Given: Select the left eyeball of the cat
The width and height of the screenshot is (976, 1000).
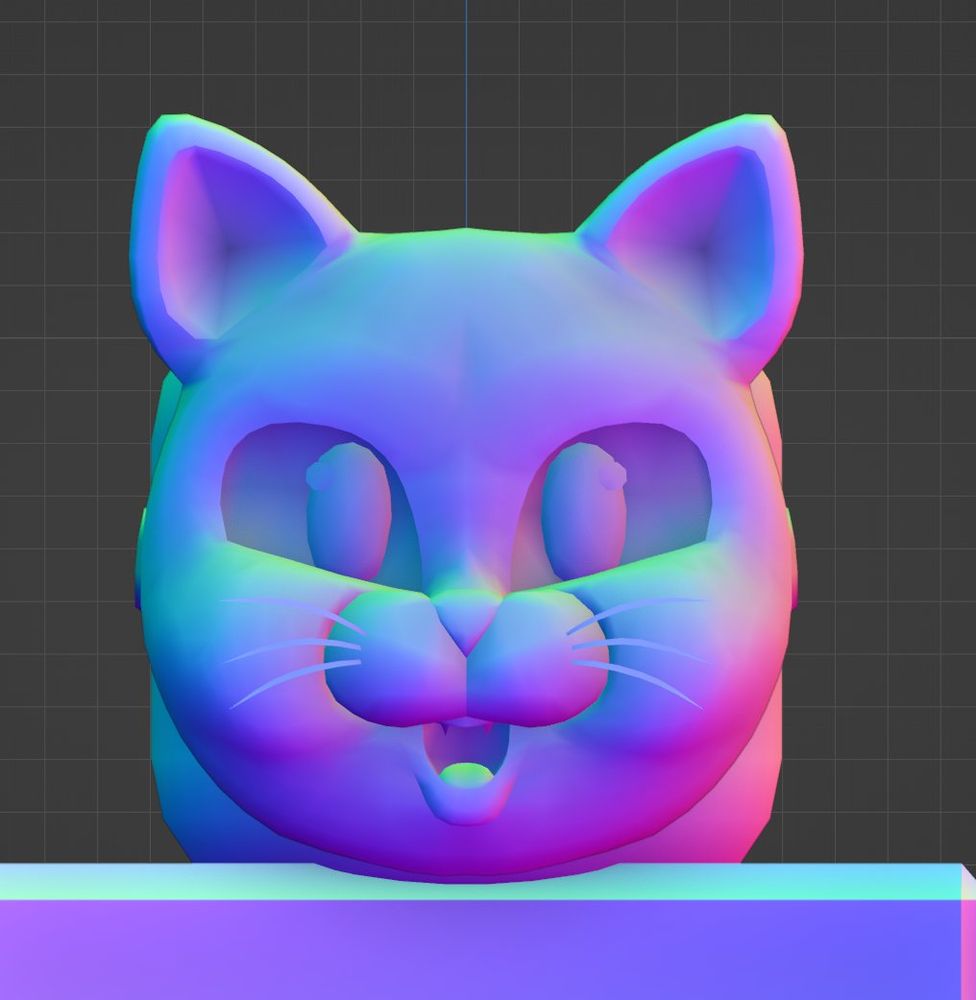Looking at the screenshot, I should pos(350,511).
